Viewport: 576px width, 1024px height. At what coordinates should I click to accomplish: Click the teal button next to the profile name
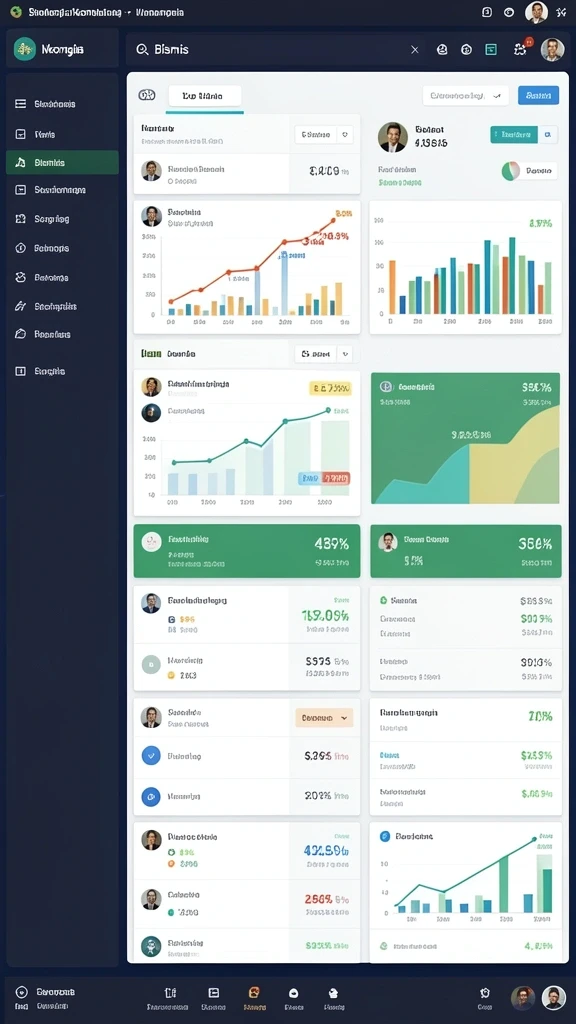(514, 135)
